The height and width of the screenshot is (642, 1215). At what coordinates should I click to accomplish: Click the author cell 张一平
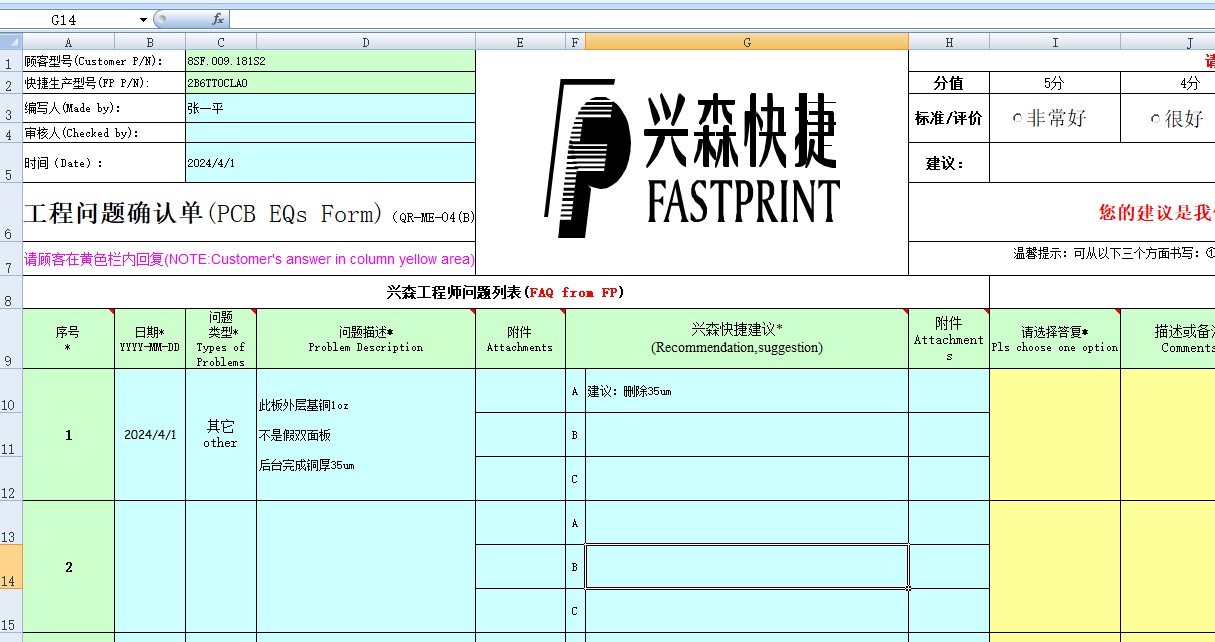[330, 108]
